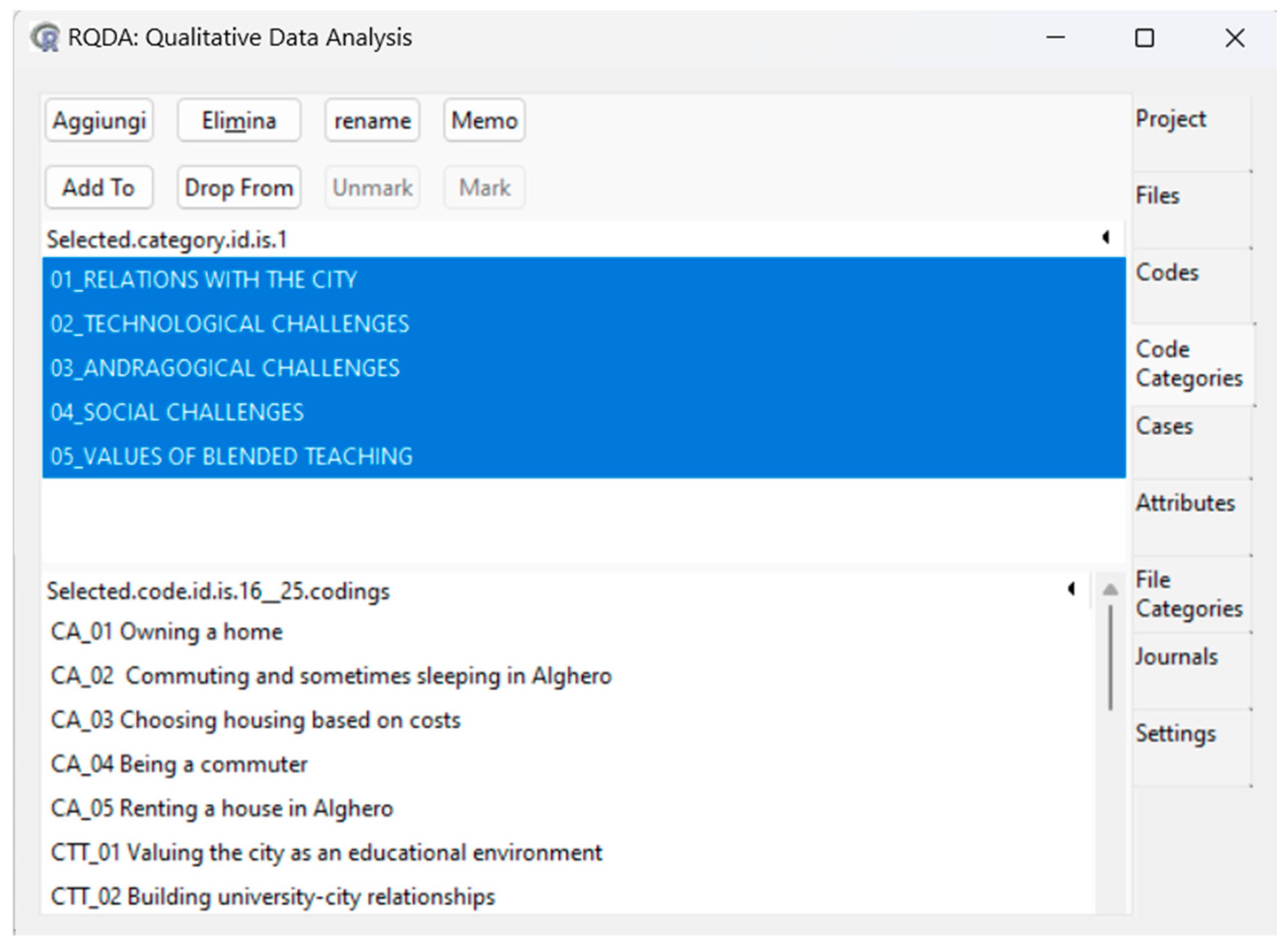This screenshot has height=950, width=1288.
Task: Switch to the Codes tab
Action: point(1167,273)
